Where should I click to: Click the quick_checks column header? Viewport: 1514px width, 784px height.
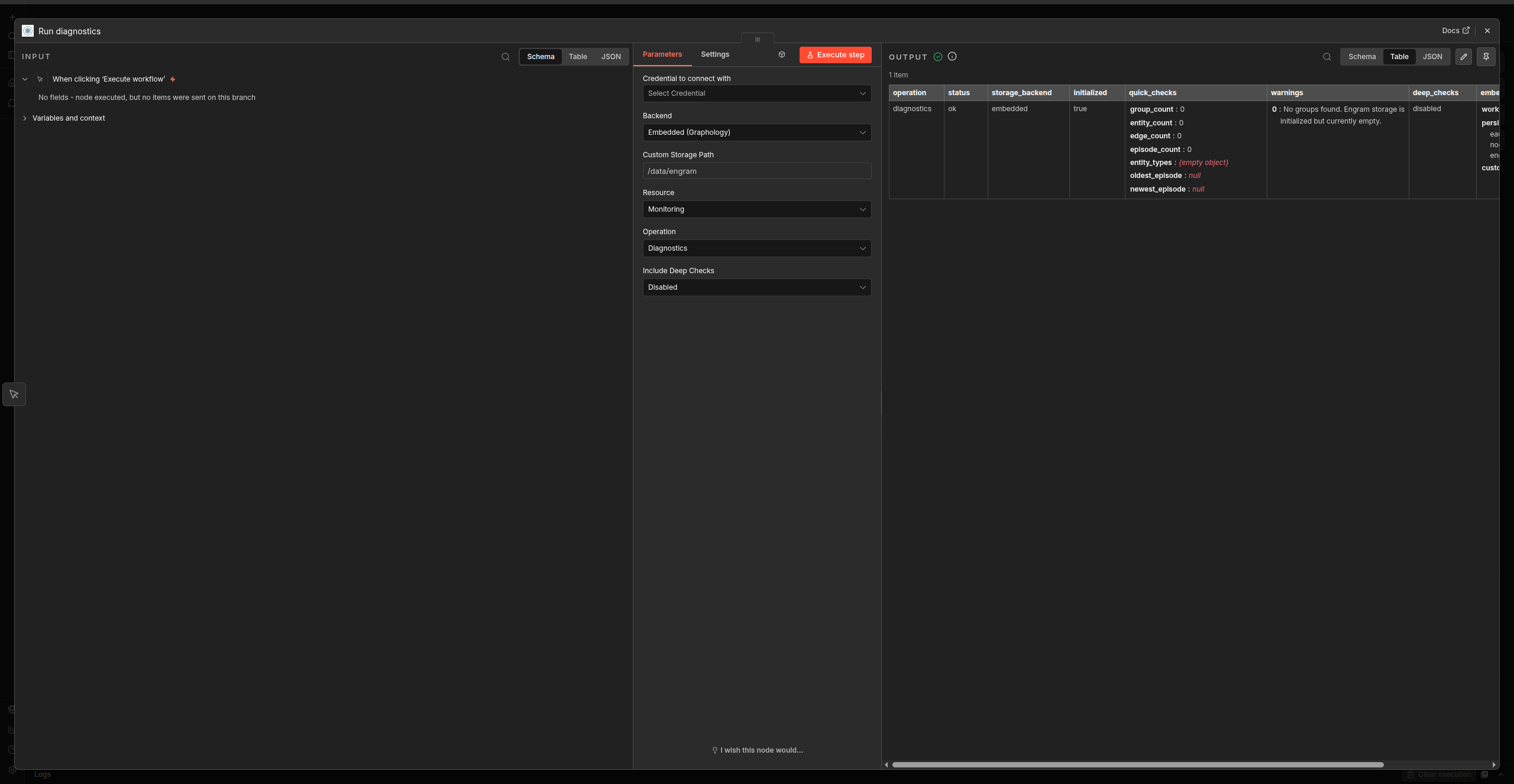pos(1195,93)
